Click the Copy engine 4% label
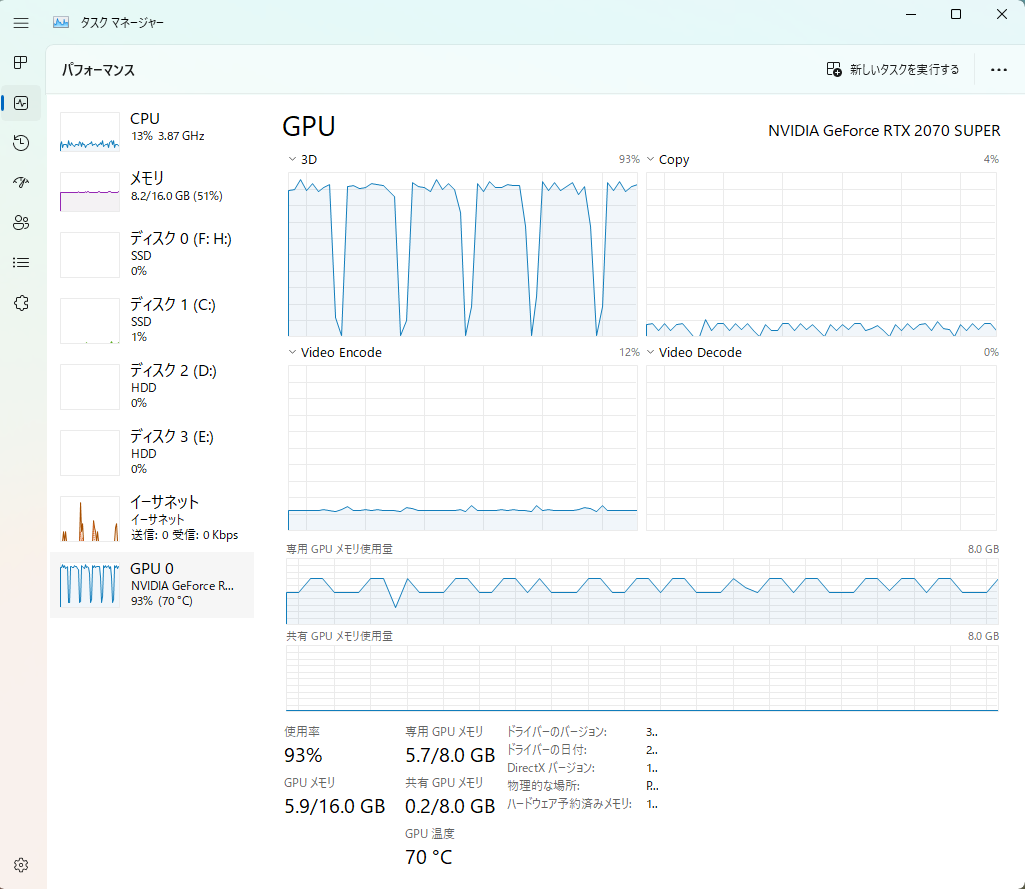This screenshot has width=1025, height=889. pos(991,159)
